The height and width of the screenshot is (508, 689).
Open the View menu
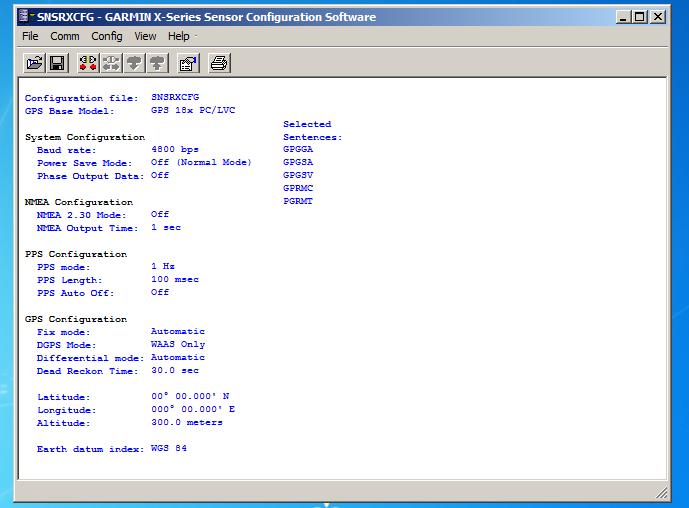tap(145, 36)
